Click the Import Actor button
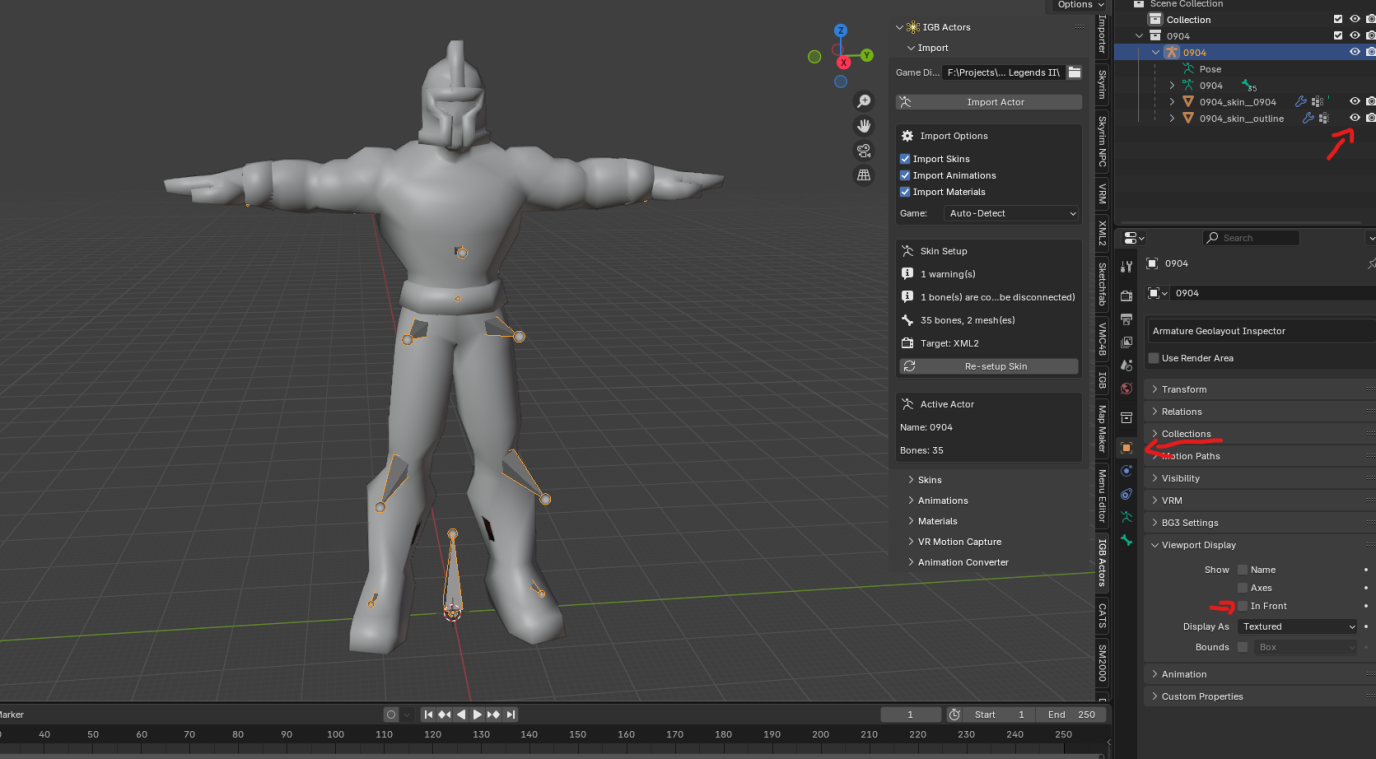 [x=989, y=102]
